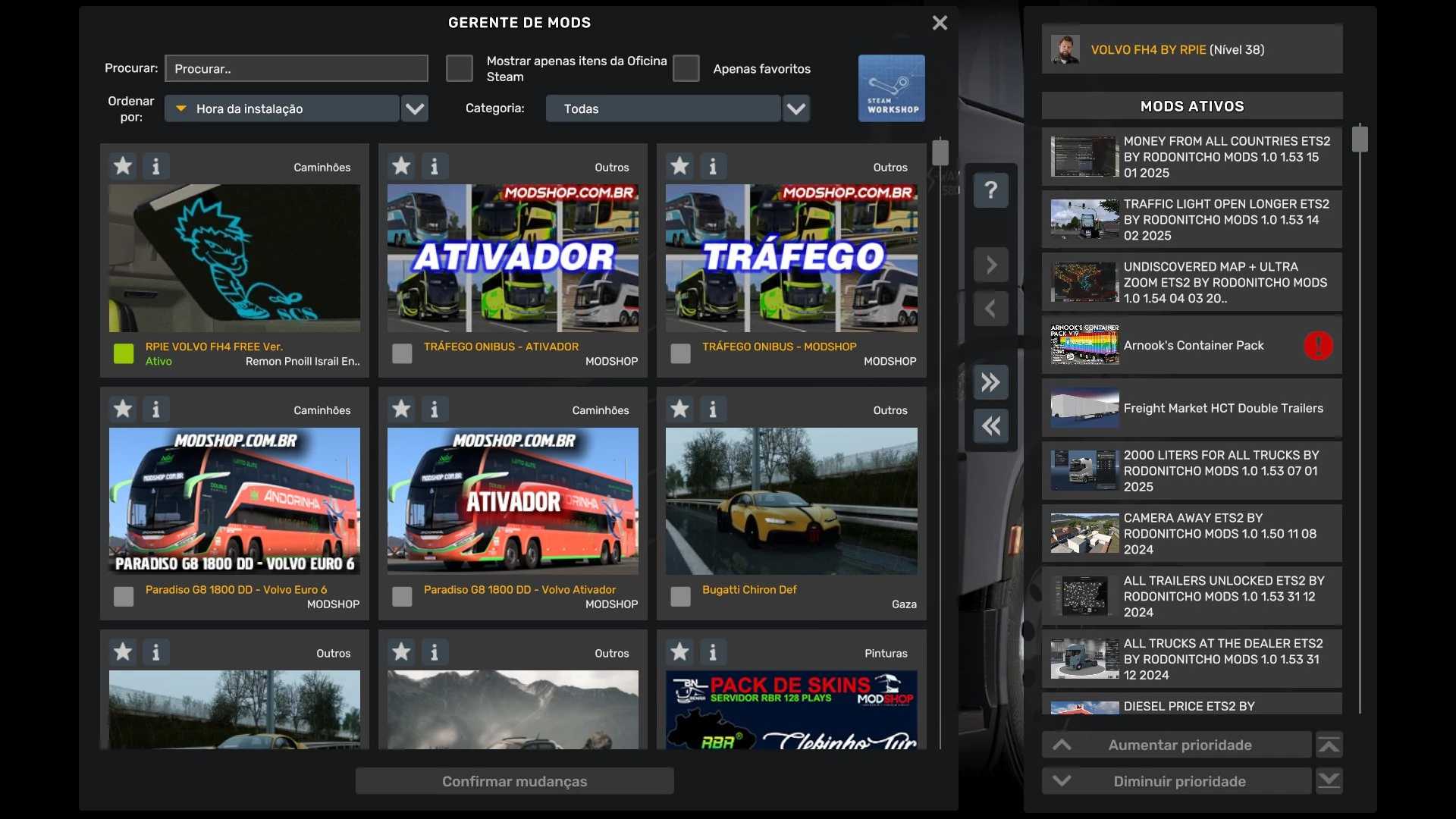Click VOLVO FH4 BY RPIE profile name

click(1148, 50)
